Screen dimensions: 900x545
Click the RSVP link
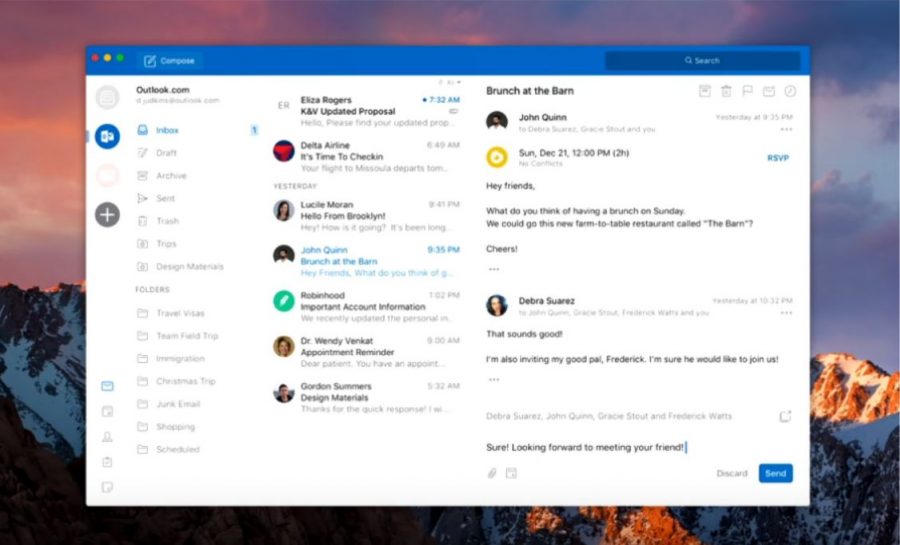777,158
